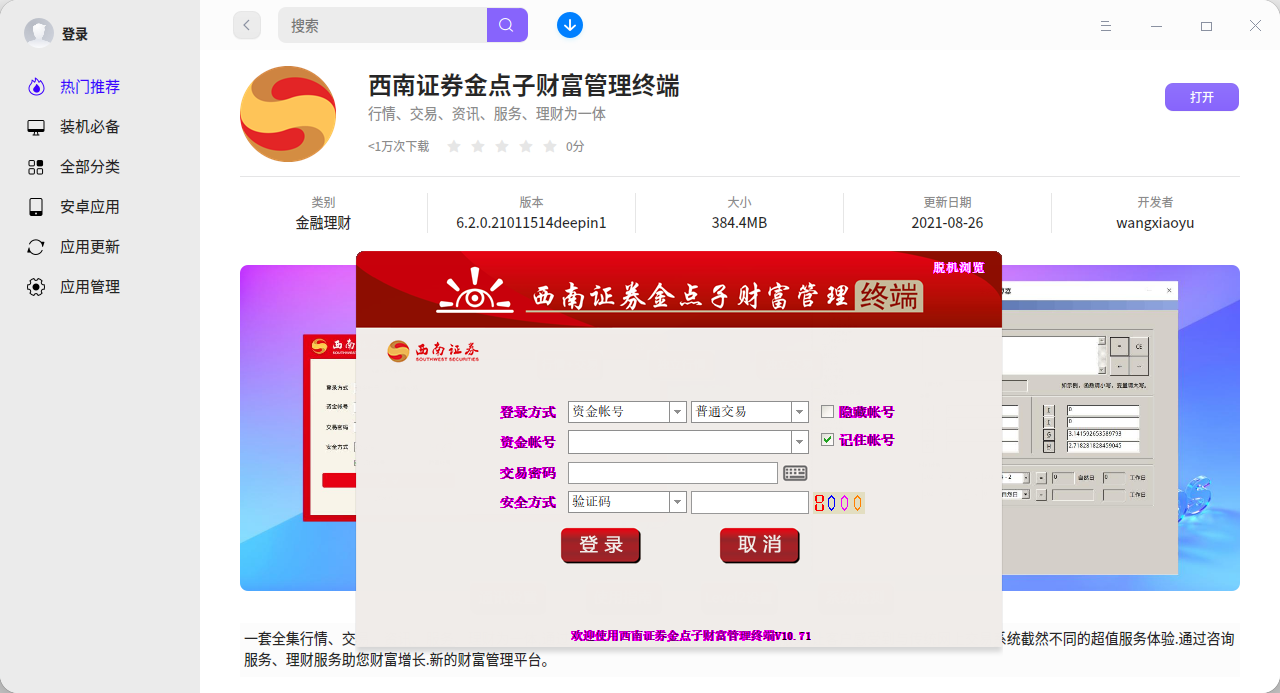Click 脱机浏览 link in login dialog

(959, 267)
